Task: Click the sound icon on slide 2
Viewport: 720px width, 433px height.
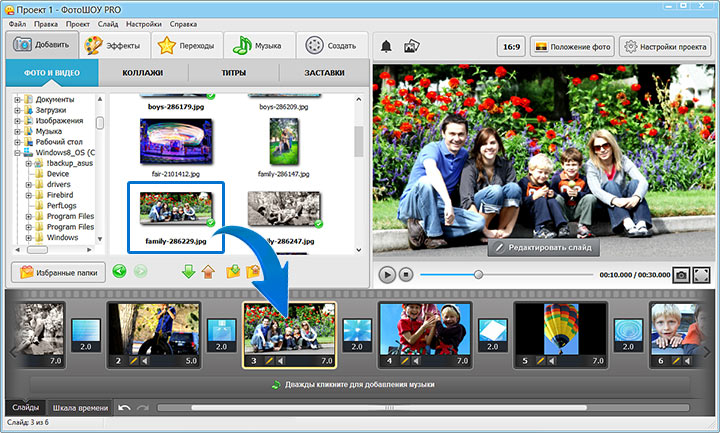Action: pyautogui.click(x=145, y=360)
